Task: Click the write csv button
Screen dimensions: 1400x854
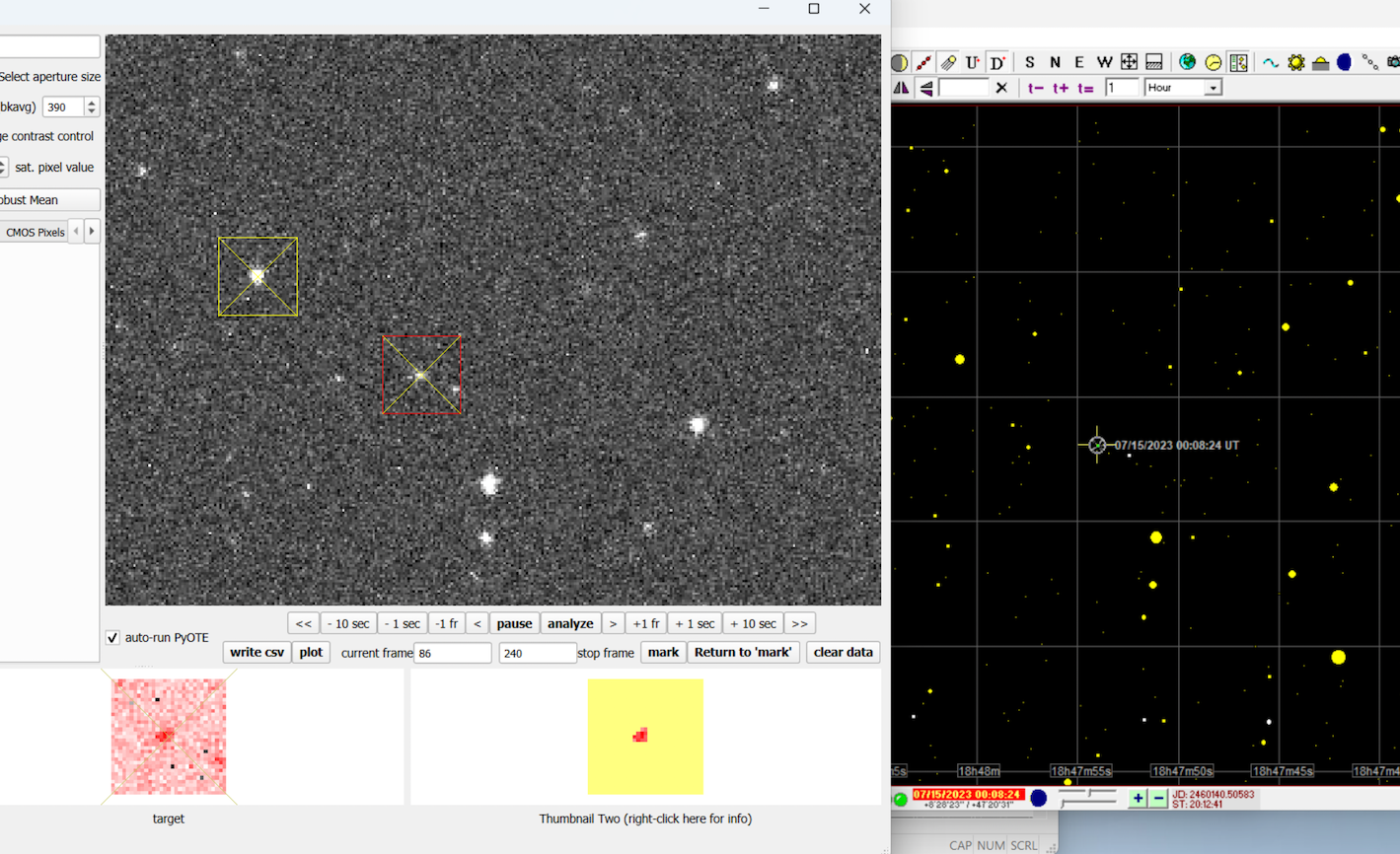Action: click(x=257, y=652)
